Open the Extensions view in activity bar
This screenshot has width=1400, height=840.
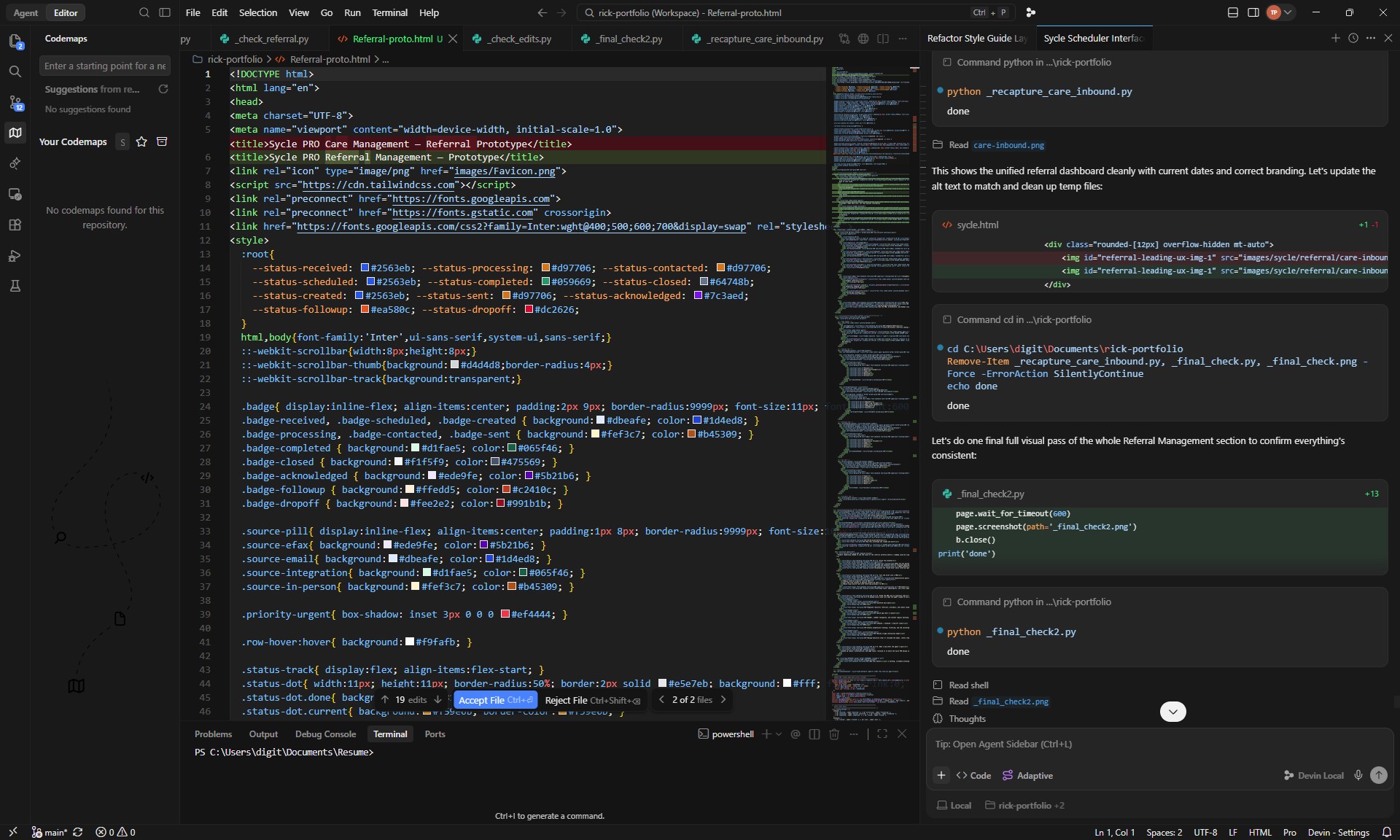(x=15, y=225)
